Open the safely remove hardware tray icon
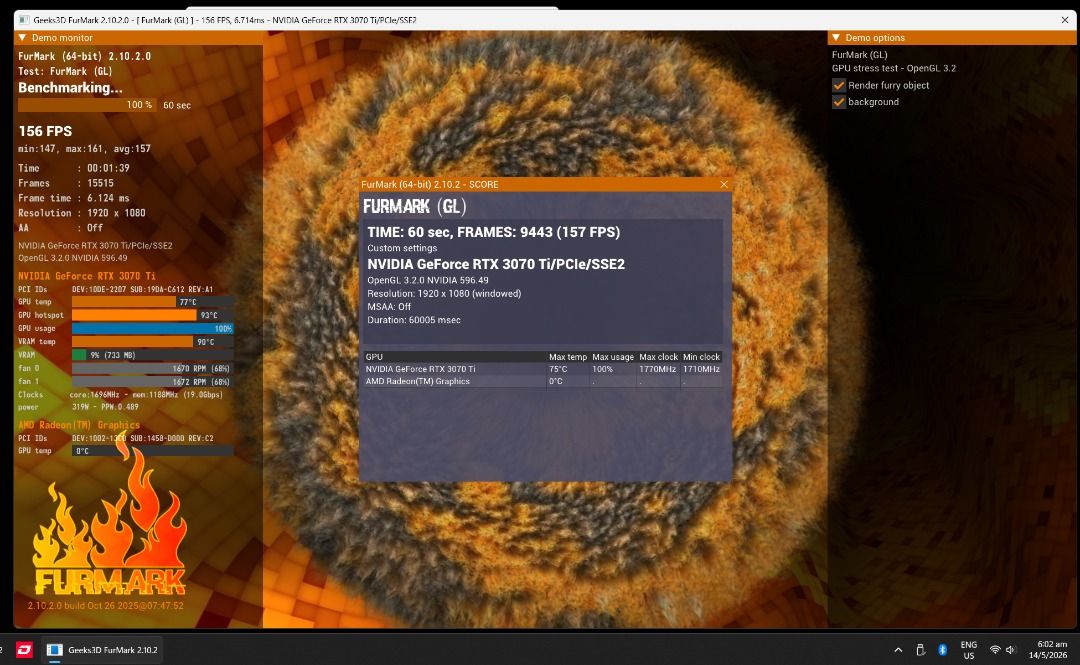Image resolution: width=1080 pixels, height=665 pixels. pyautogui.click(x=920, y=650)
